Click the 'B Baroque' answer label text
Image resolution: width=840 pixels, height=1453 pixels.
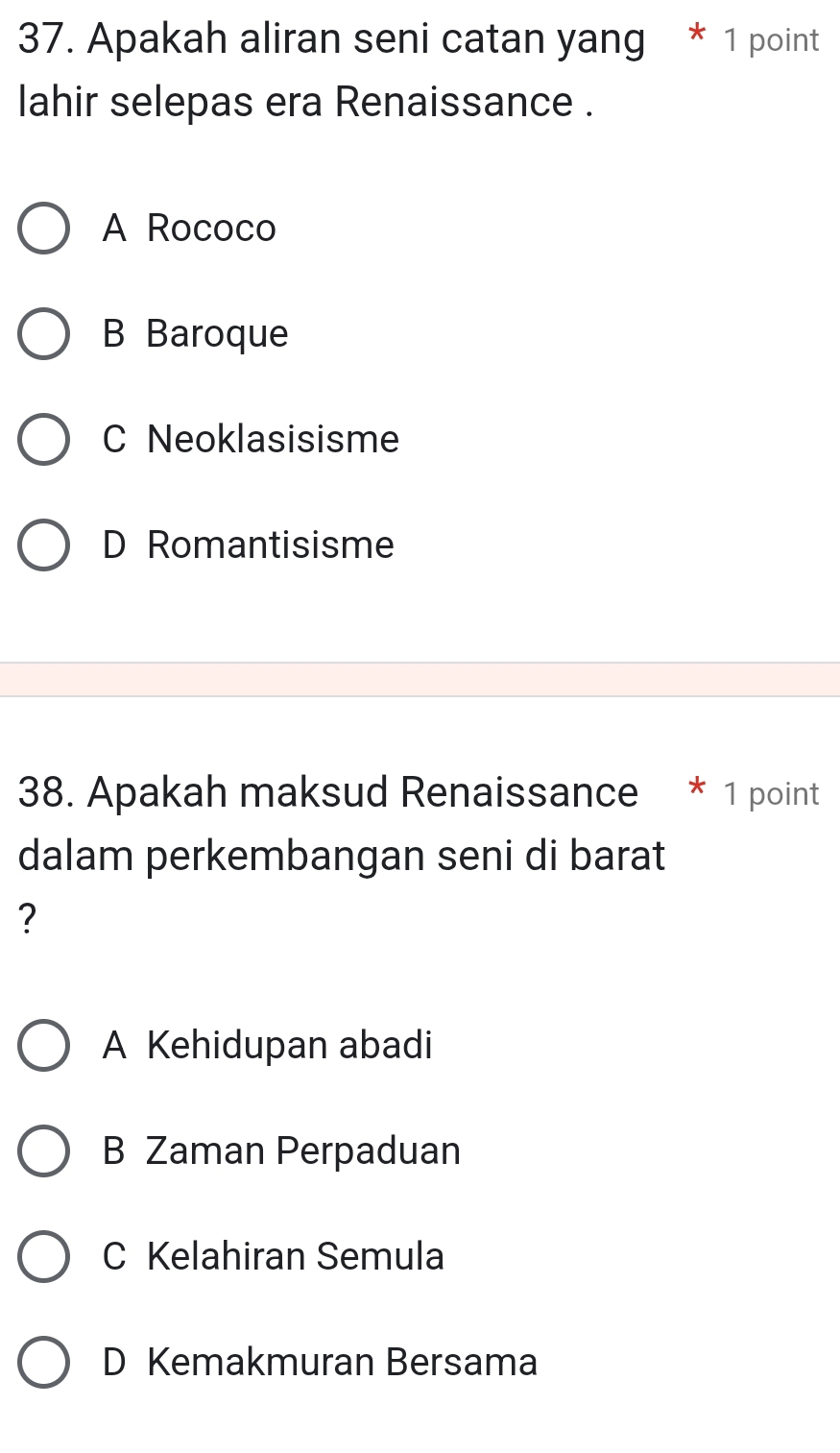pyautogui.click(x=196, y=334)
